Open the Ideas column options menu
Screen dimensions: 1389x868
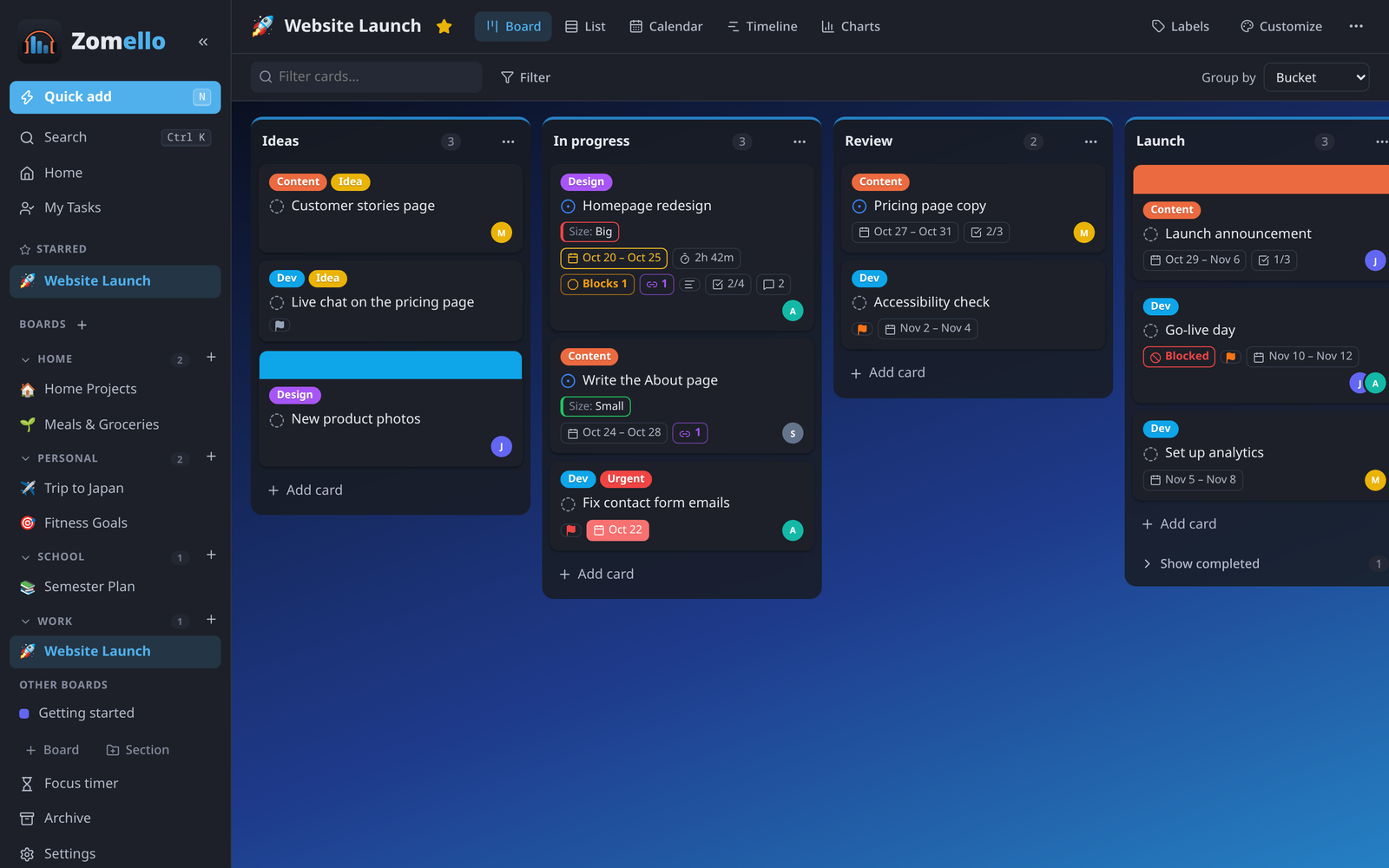point(508,141)
